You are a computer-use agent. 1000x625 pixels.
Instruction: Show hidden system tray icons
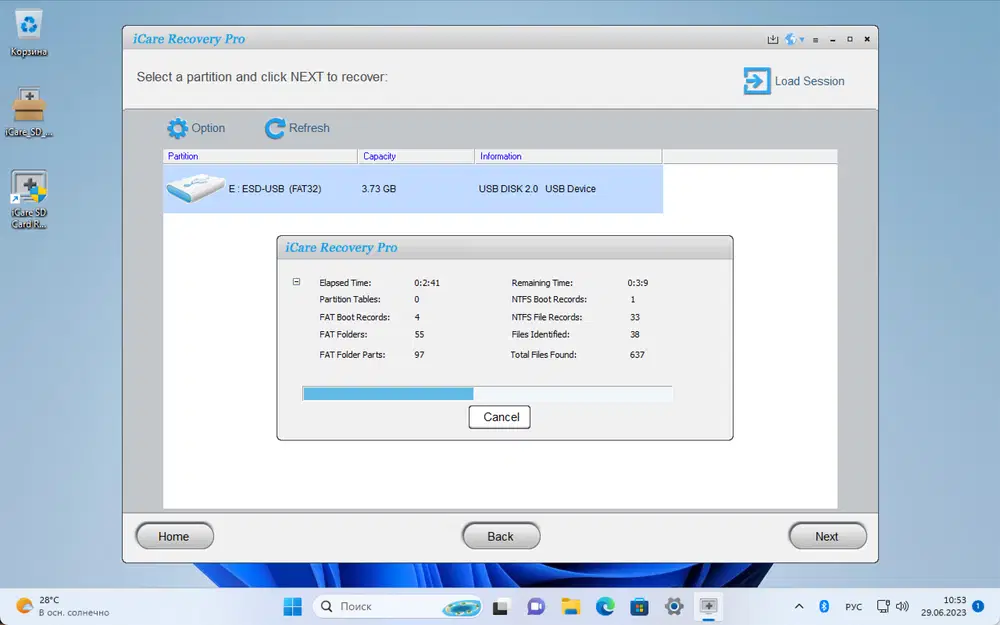[798, 607]
